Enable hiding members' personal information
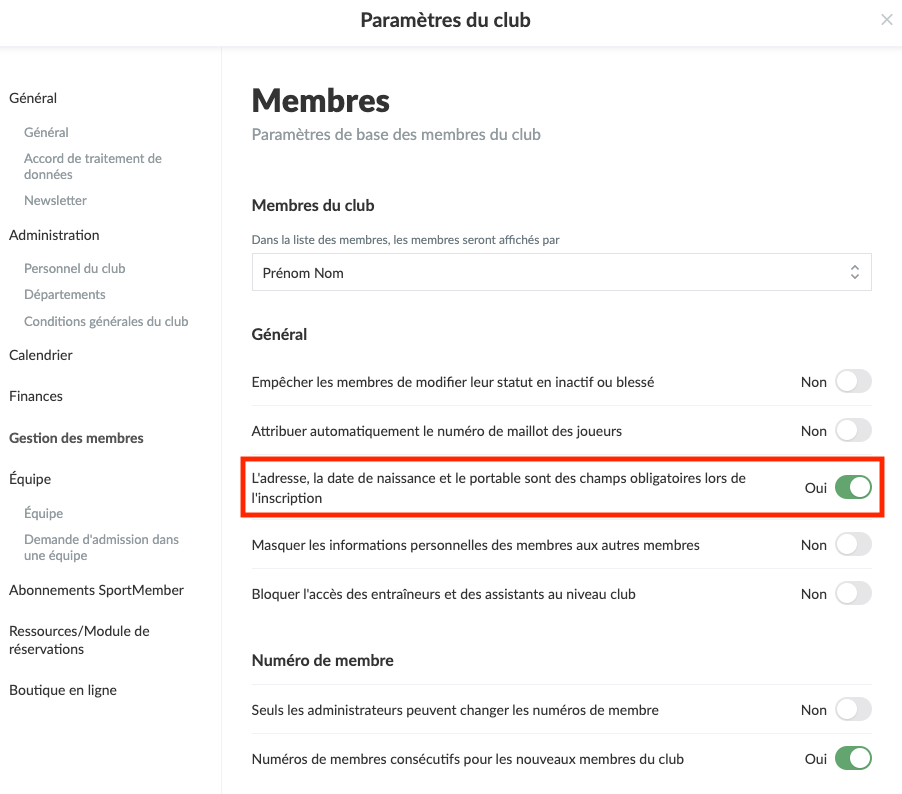The image size is (902, 794). point(853,545)
